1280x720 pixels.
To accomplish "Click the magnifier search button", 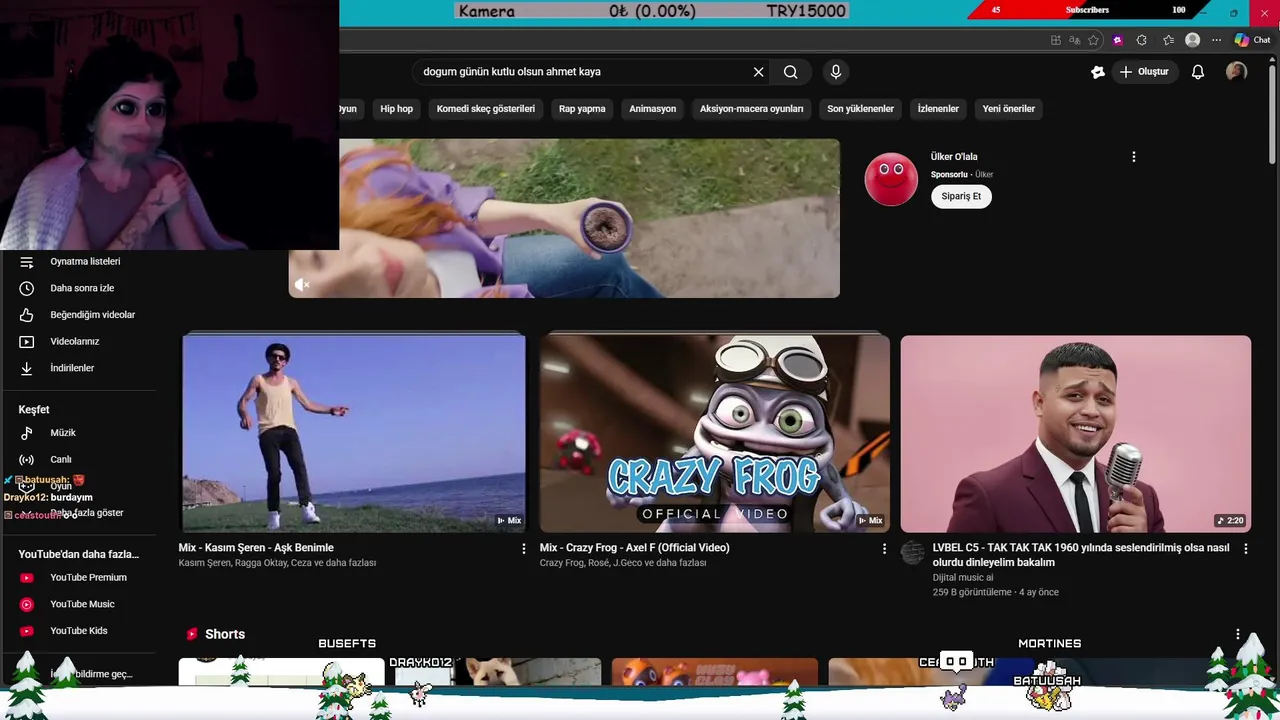I will pos(791,72).
